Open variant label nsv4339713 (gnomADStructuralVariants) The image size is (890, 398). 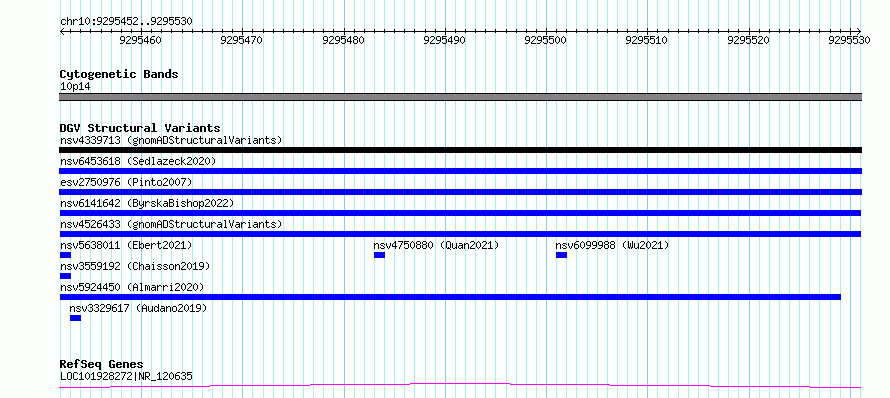pyautogui.click(x=171, y=140)
